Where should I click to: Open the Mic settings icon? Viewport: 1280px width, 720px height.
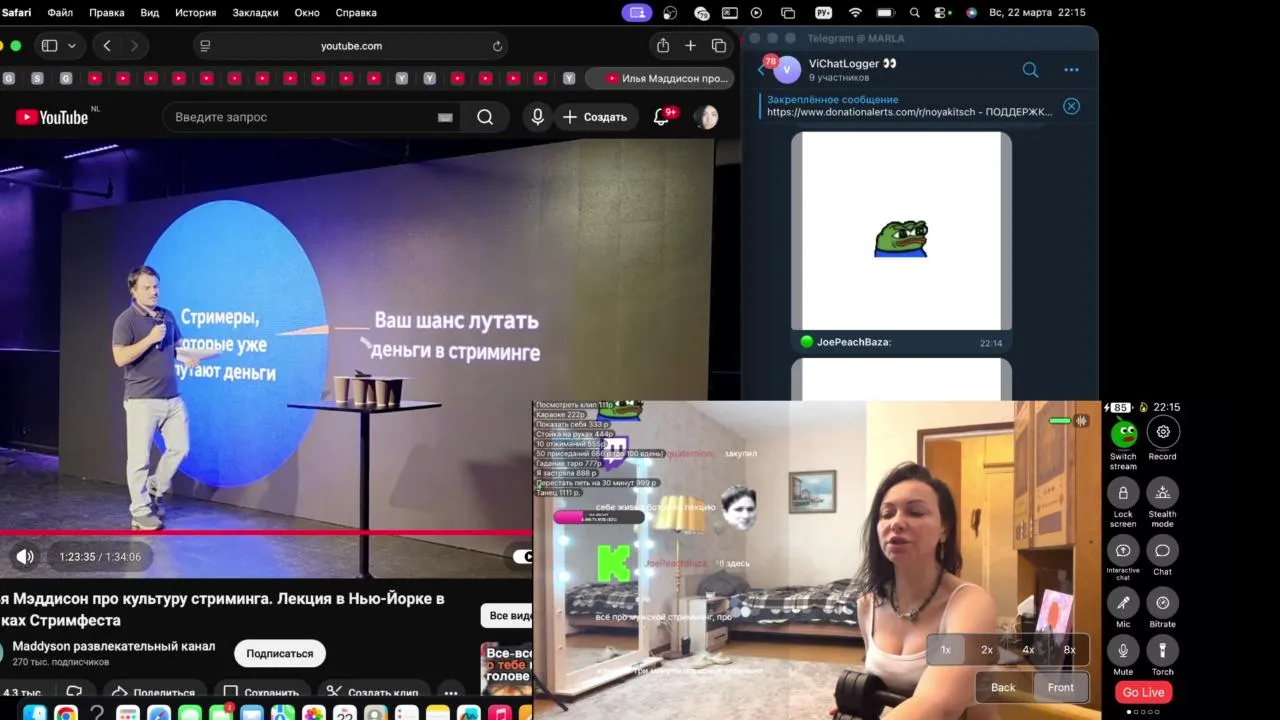1123,602
